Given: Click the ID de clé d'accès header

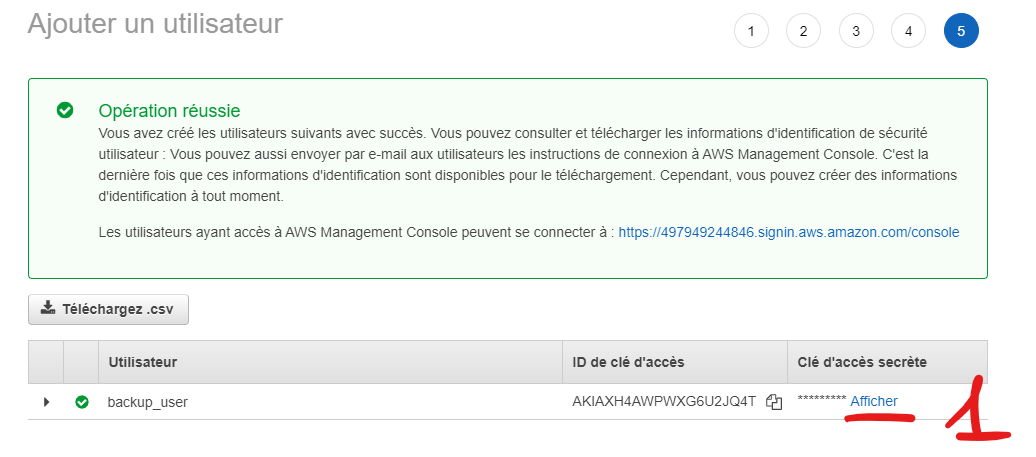Looking at the screenshot, I should pos(628,362).
